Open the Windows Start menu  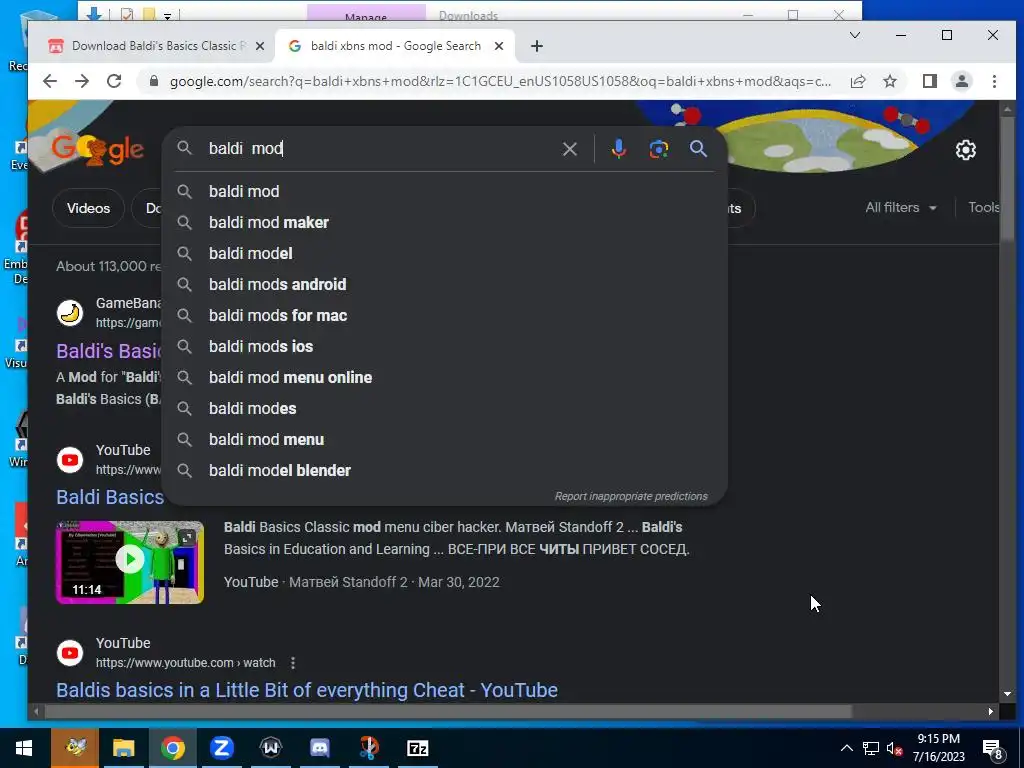coord(24,748)
